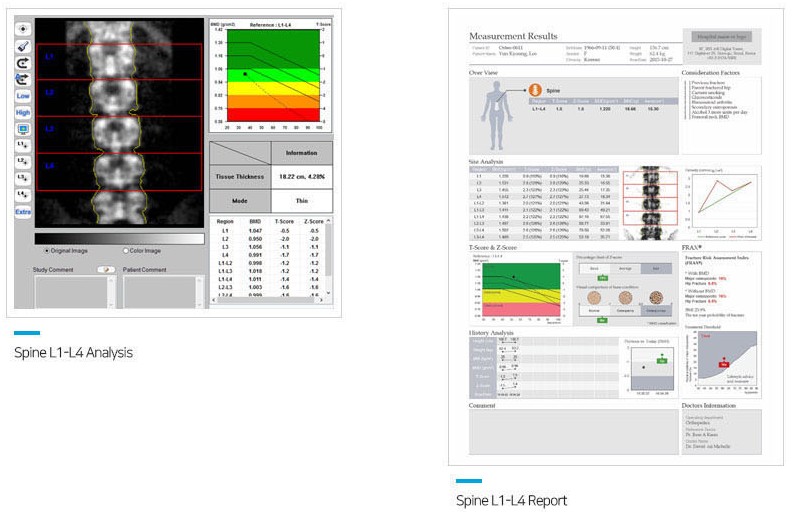
Task: Click the results table vertical scrollbar thumb
Action: coord(329,250)
